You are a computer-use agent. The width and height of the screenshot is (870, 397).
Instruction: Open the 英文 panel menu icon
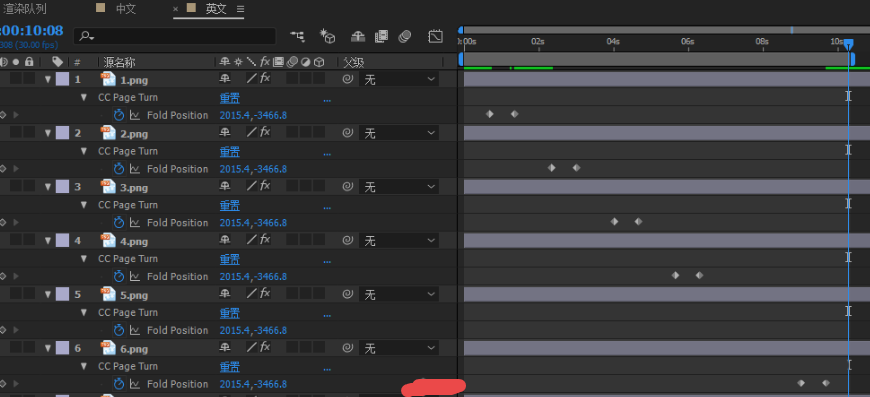pos(240,9)
